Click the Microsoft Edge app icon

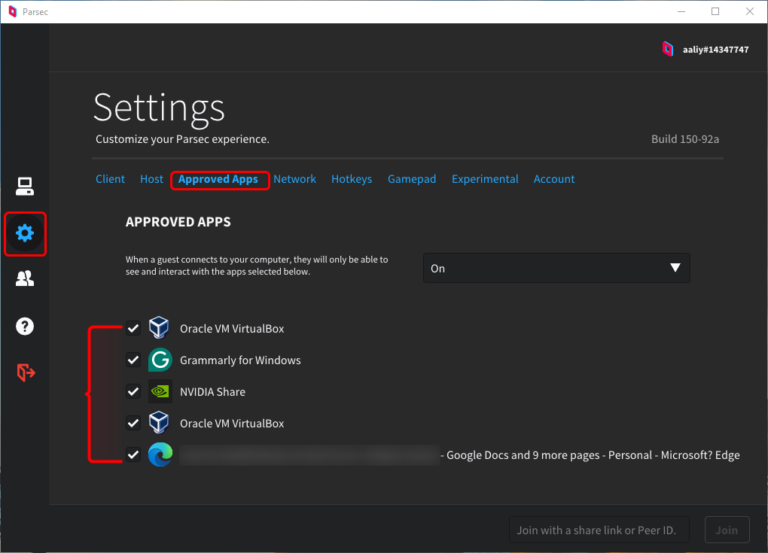(x=160, y=455)
